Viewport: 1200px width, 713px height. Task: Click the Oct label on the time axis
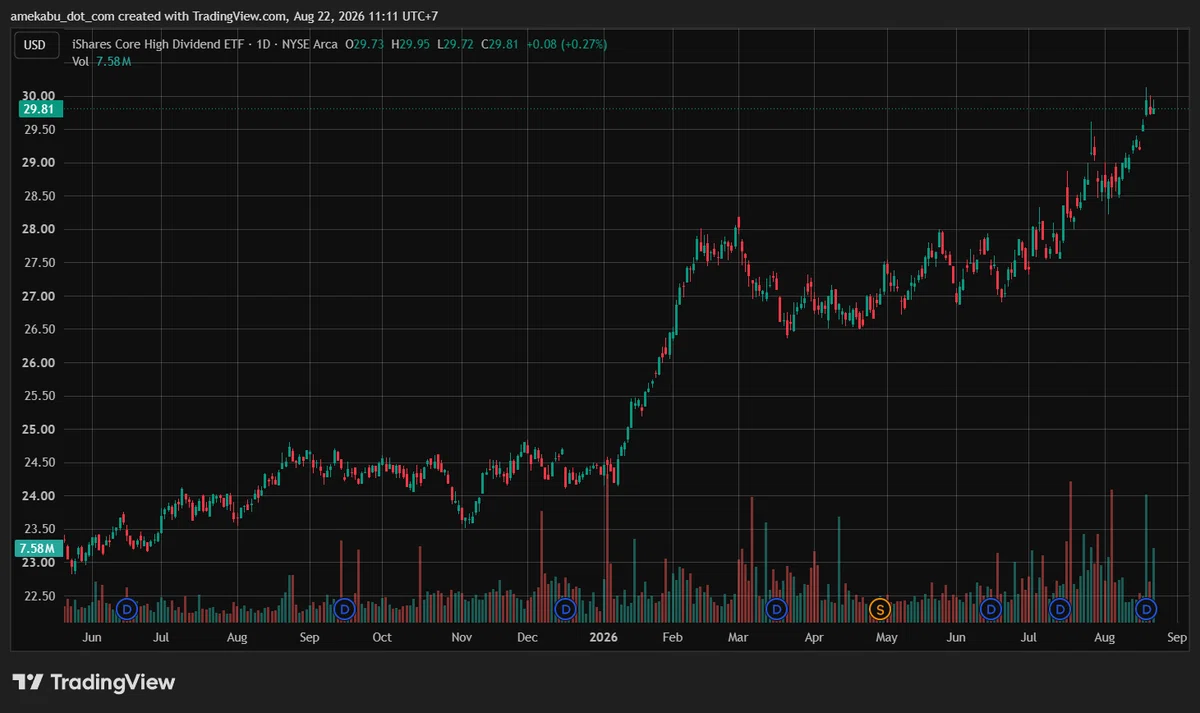point(382,637)
